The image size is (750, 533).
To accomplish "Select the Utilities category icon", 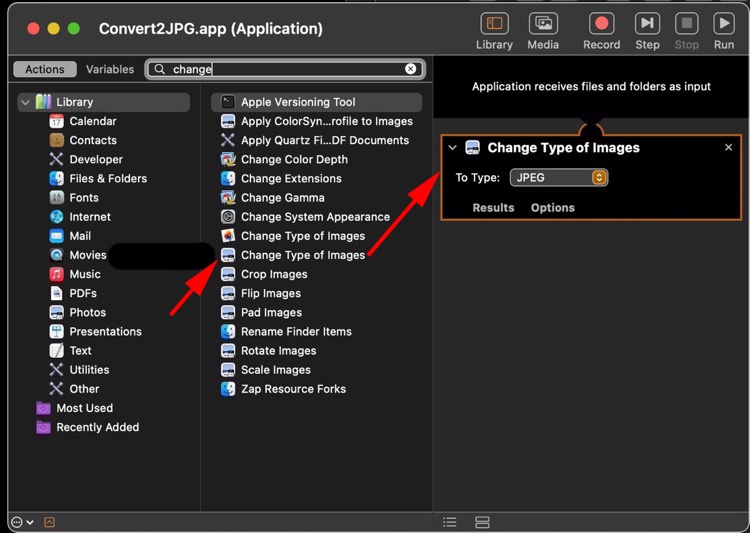I will click(x=56, y=370).
